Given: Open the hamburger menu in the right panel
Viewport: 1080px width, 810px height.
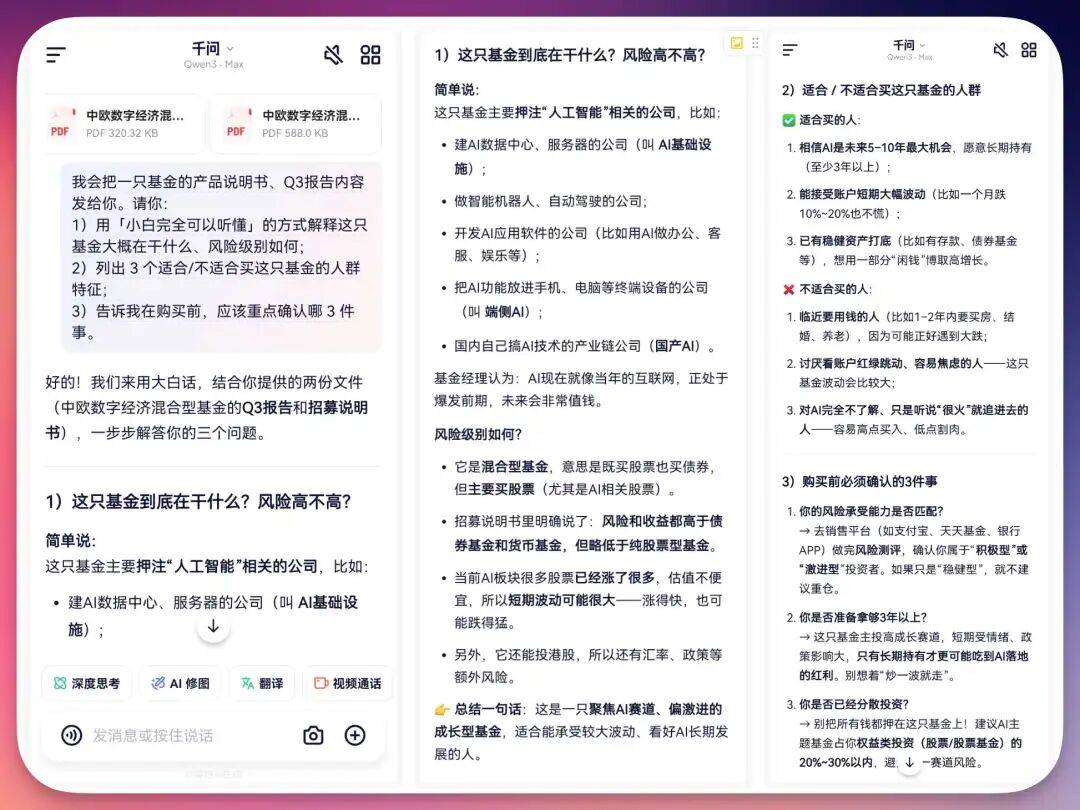Looking at the screenshot, I should pos(791,50).
